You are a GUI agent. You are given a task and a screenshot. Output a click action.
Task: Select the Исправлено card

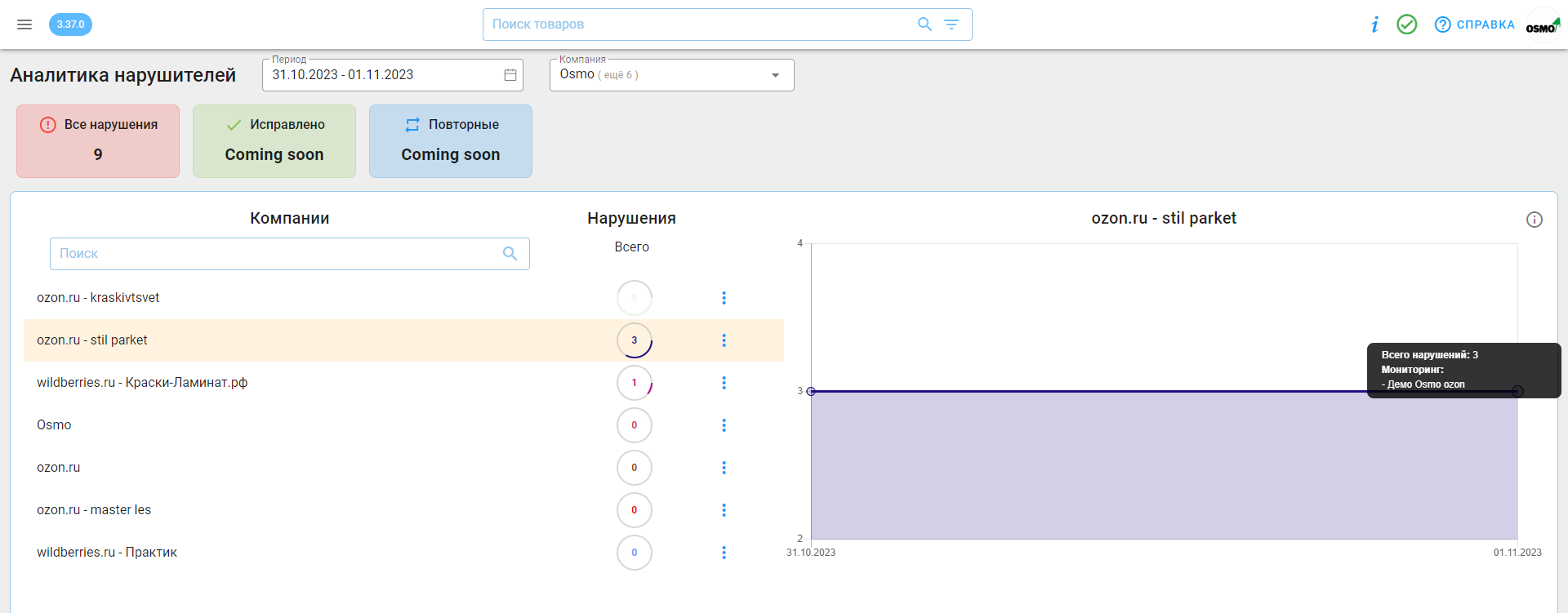(x=274, y=141)
